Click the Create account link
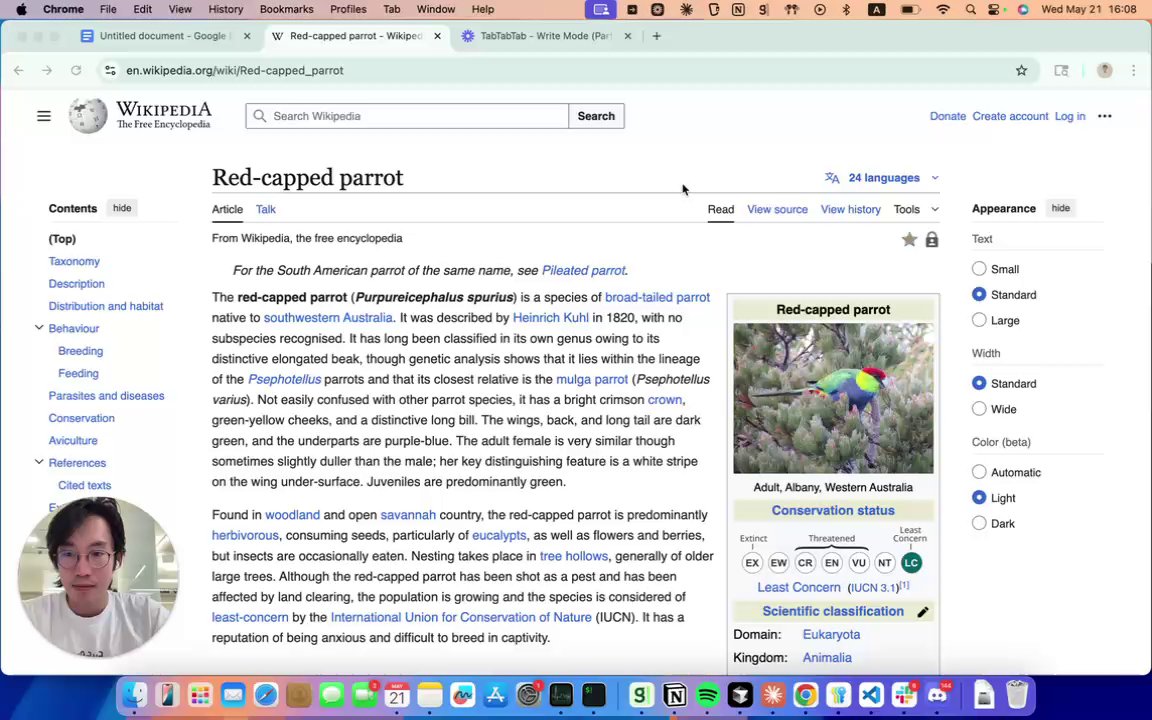 [x=1010, y=116]
